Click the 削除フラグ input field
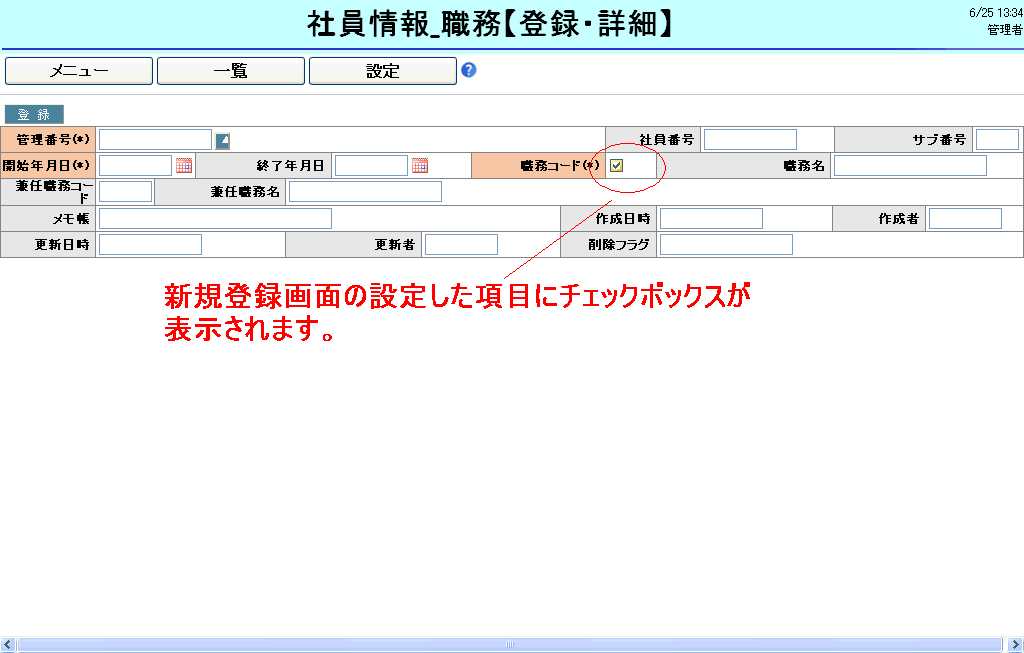This screenshot has width=1024, height=653. [x=726, y=245]
